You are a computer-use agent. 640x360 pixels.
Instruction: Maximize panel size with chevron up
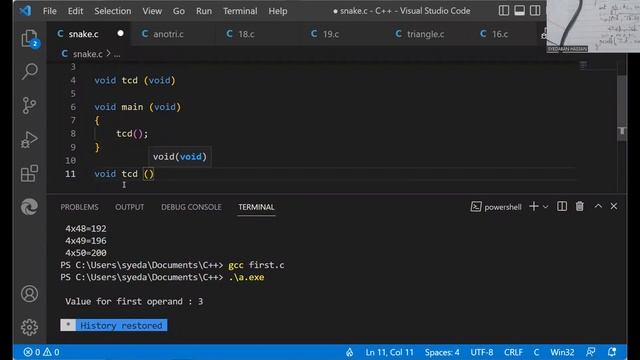(x=598, y=207)
